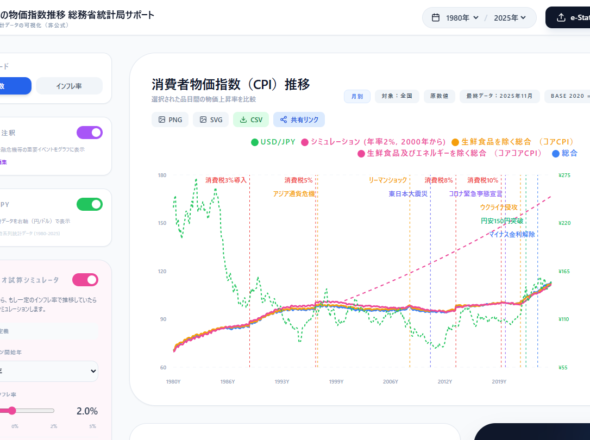Click the 消費者物価指数（CPI）推移 chart title
590x440 pixels.
(231, 84)
